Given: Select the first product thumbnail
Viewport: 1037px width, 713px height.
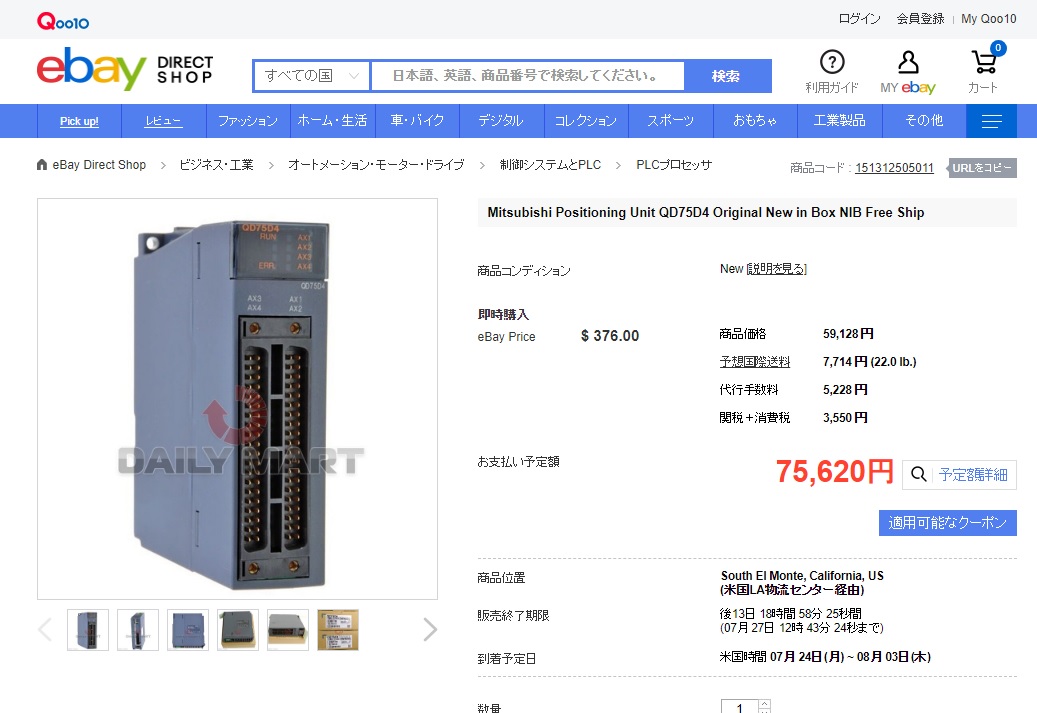Looking at the screenshot, I should [88, 630].
